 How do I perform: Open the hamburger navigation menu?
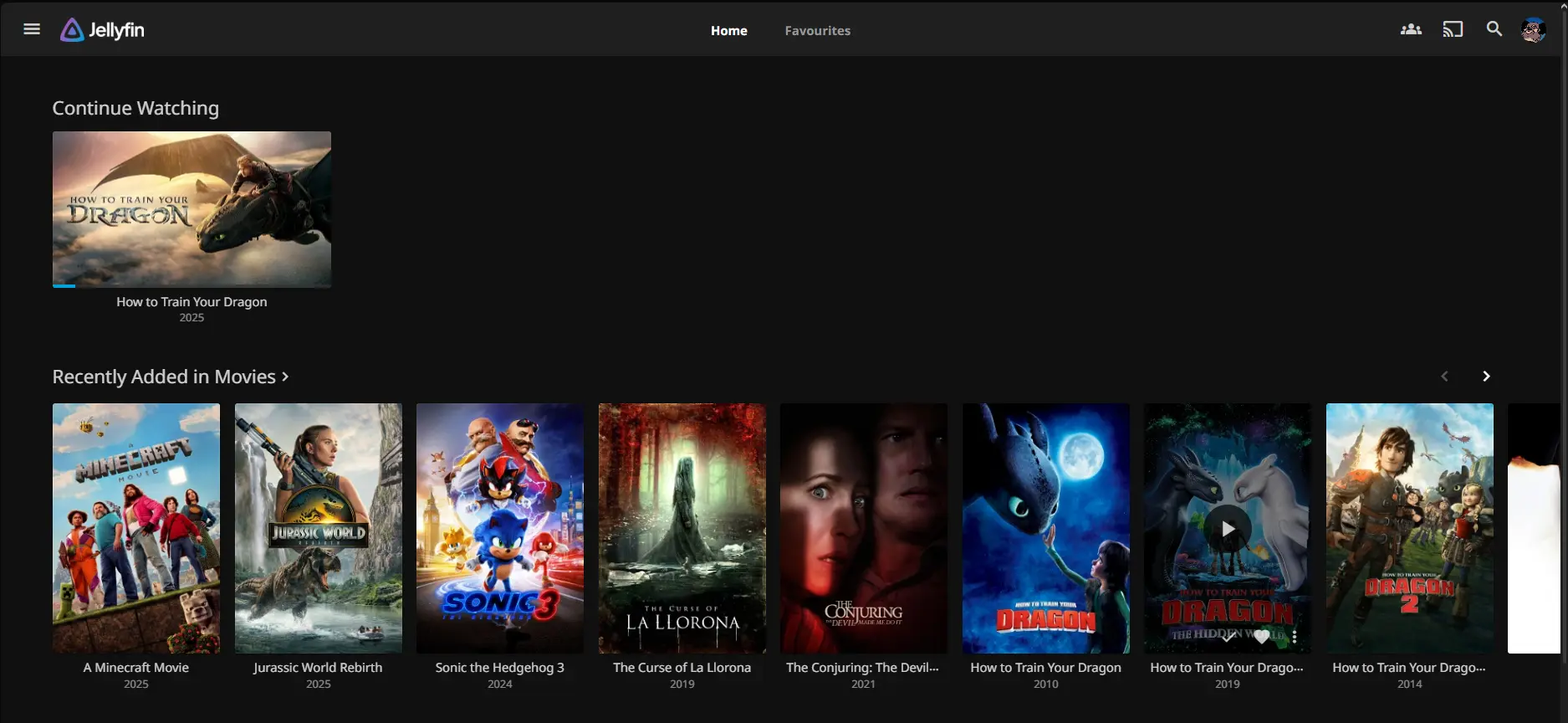point(32,29)
